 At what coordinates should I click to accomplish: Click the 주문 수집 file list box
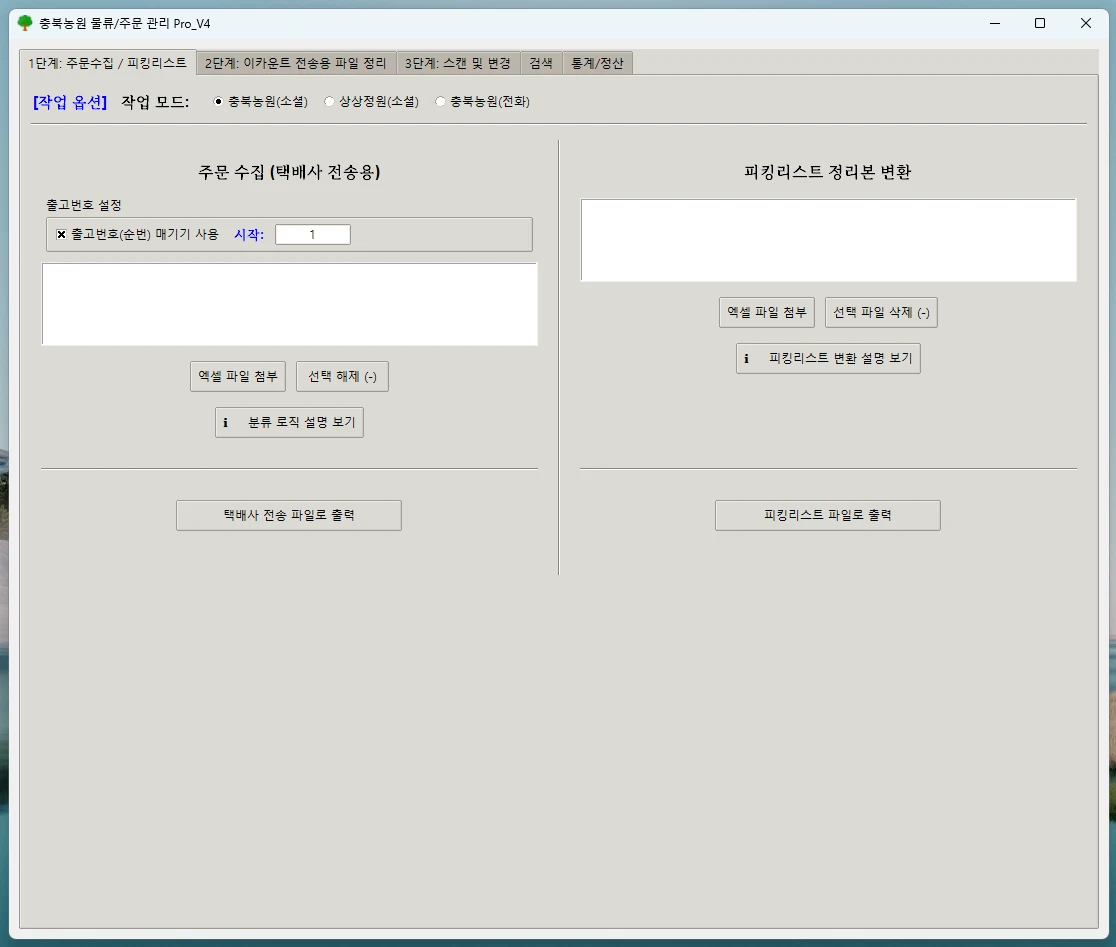(290, 305)
